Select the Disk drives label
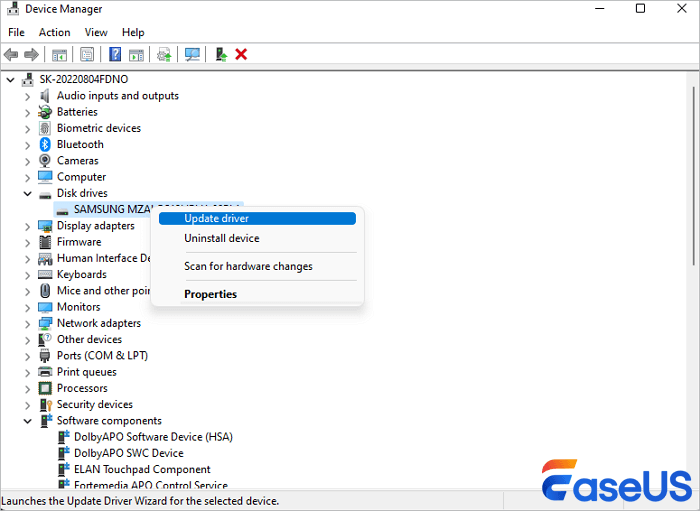Viewport: 700px width, 511px height. click(x=82, y=193)
